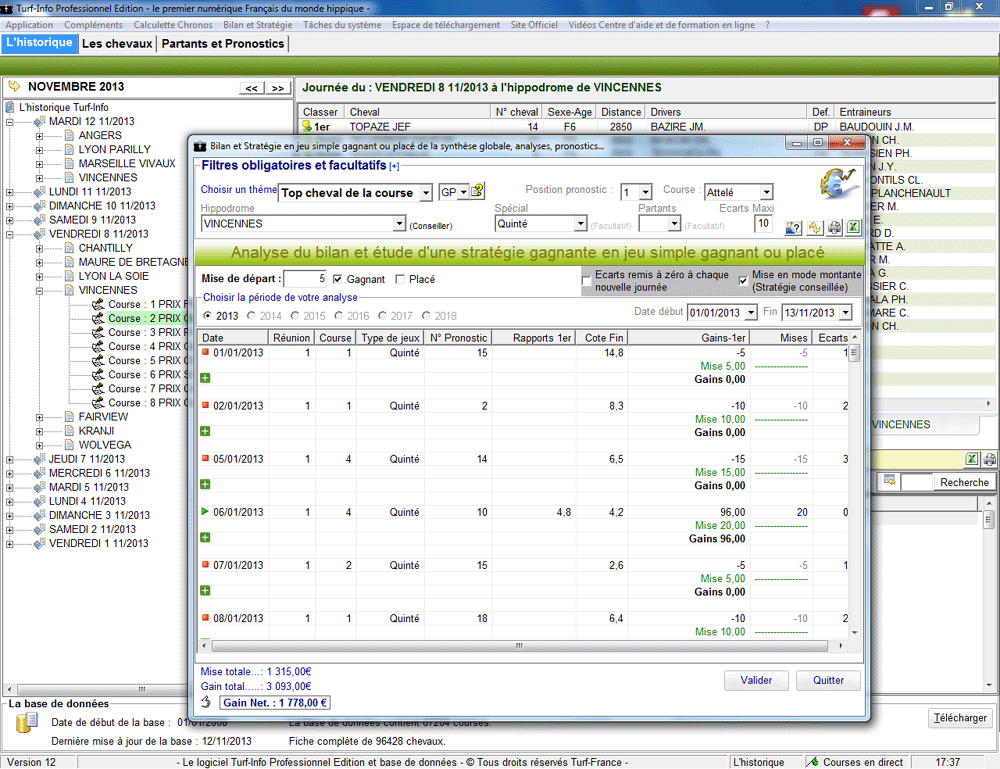Switch to Partants et Pronostics tab
Viewport: 1000px width, 769px height.
[x=223, y=43]
